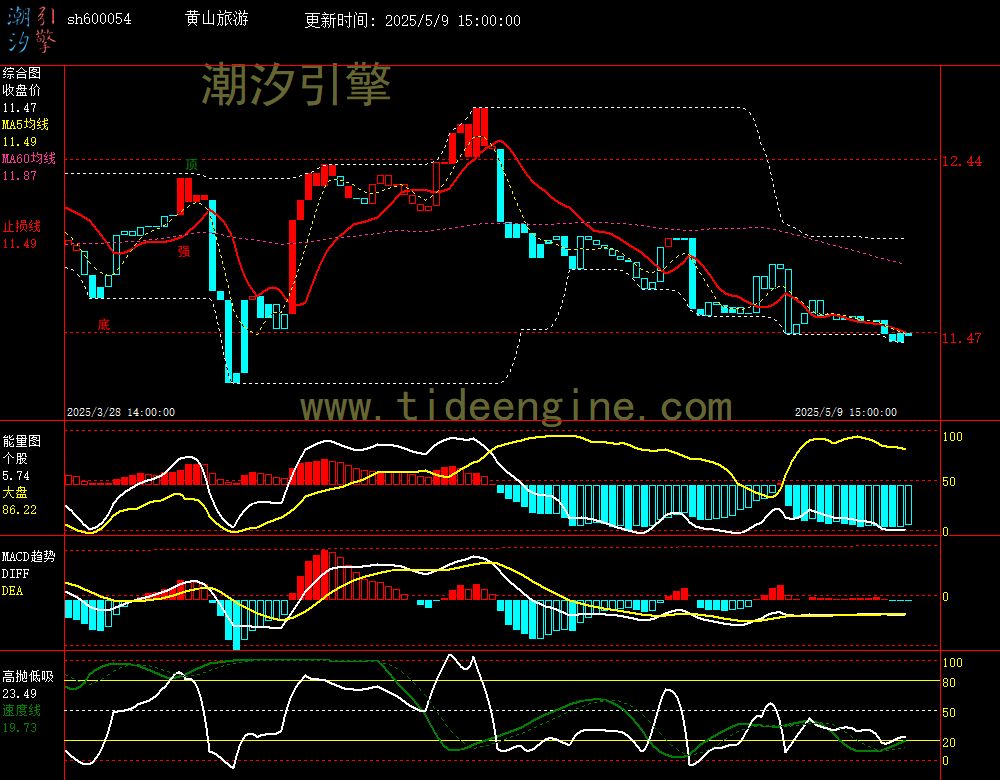The height and width of the screenshot is (780, 1000).
Task: Click the end date 2025/5/9 15:00:00 below the chart
Action: (846, 412)
